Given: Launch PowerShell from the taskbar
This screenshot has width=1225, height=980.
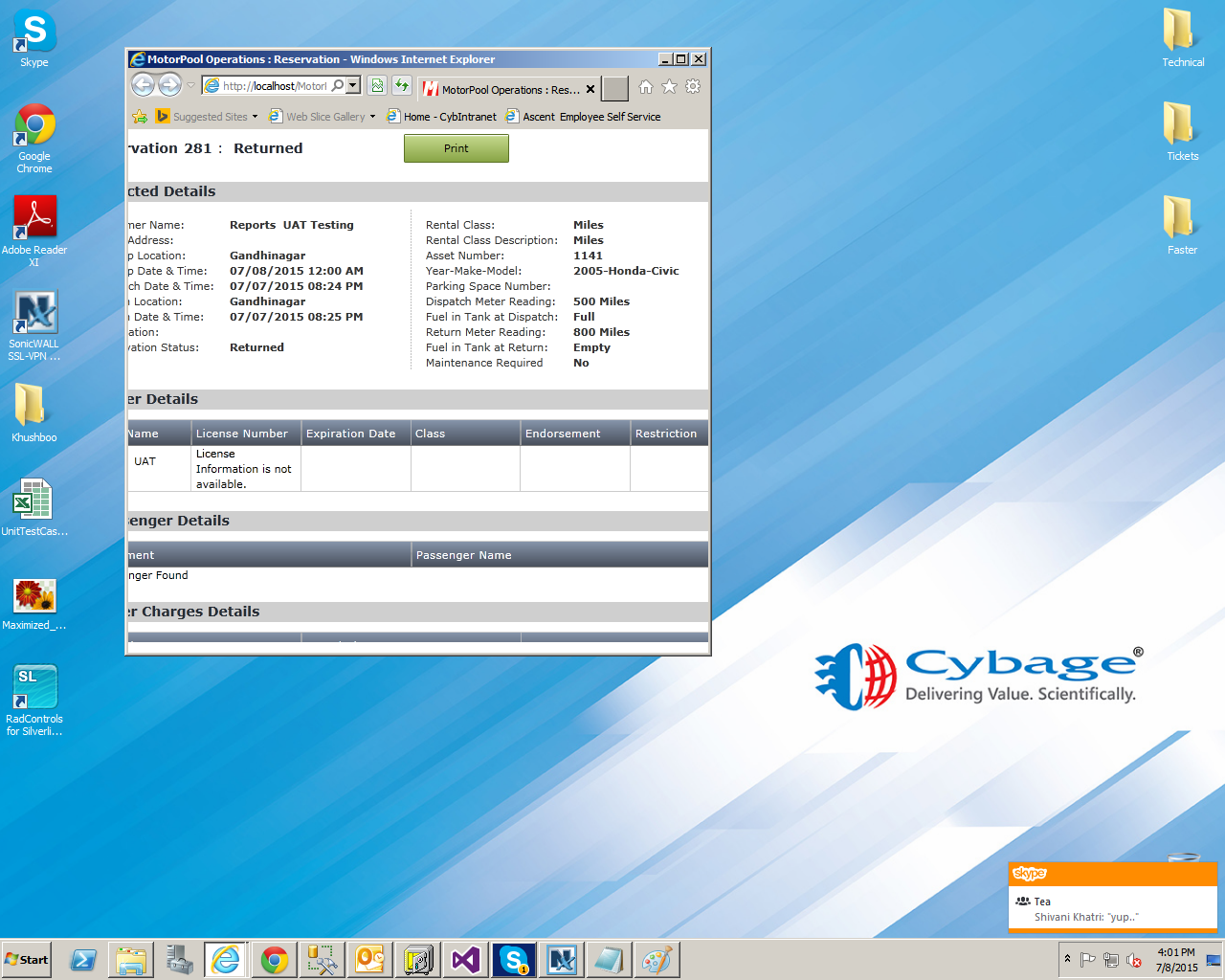Looking at the screenshot, I should point(83,960).
